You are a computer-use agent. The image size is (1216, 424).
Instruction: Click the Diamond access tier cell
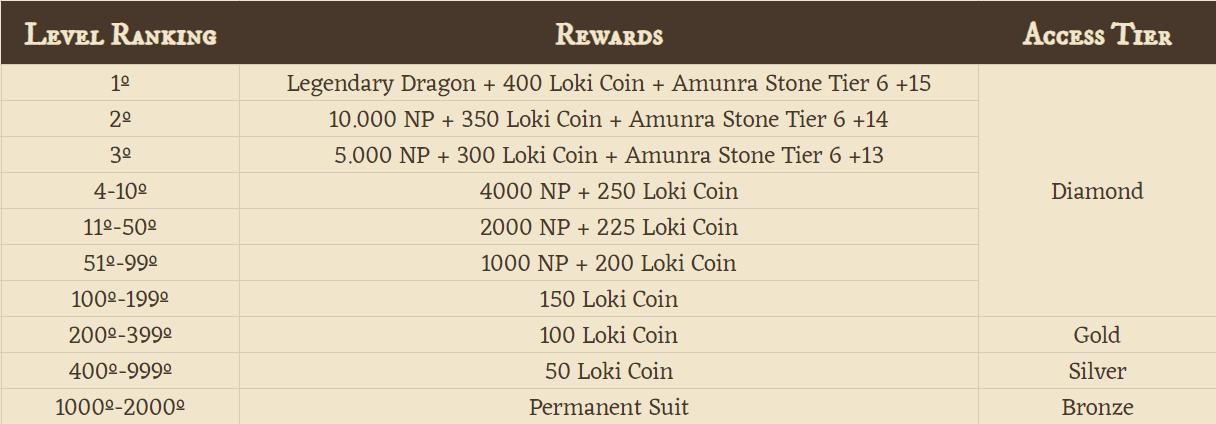coord(1097,191)
